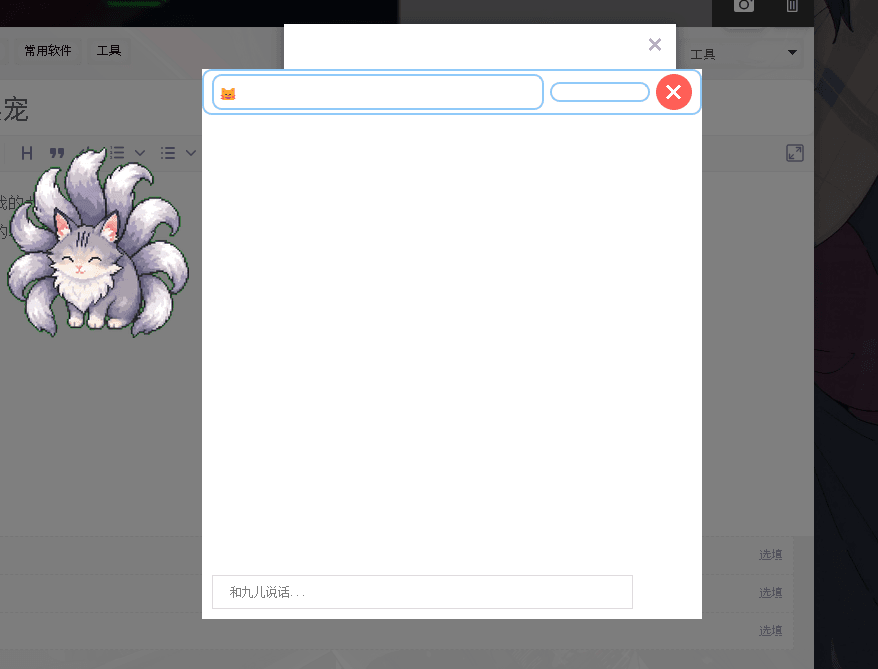
Task: Apply blockquote using the quote marks icon
Action: [57, 153]
